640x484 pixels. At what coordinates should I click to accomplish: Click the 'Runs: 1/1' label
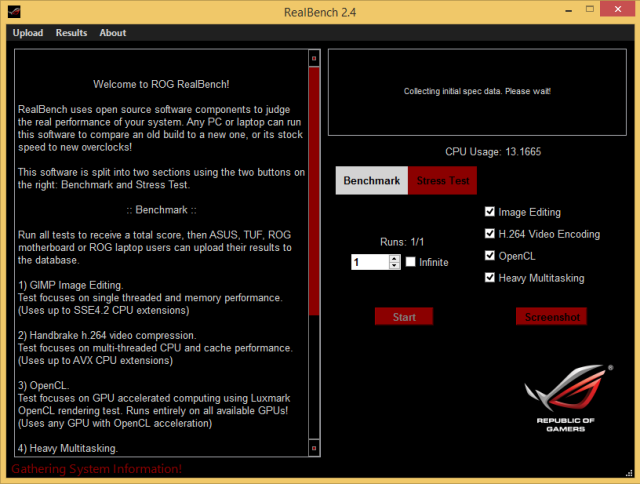(x=402, y=242)
